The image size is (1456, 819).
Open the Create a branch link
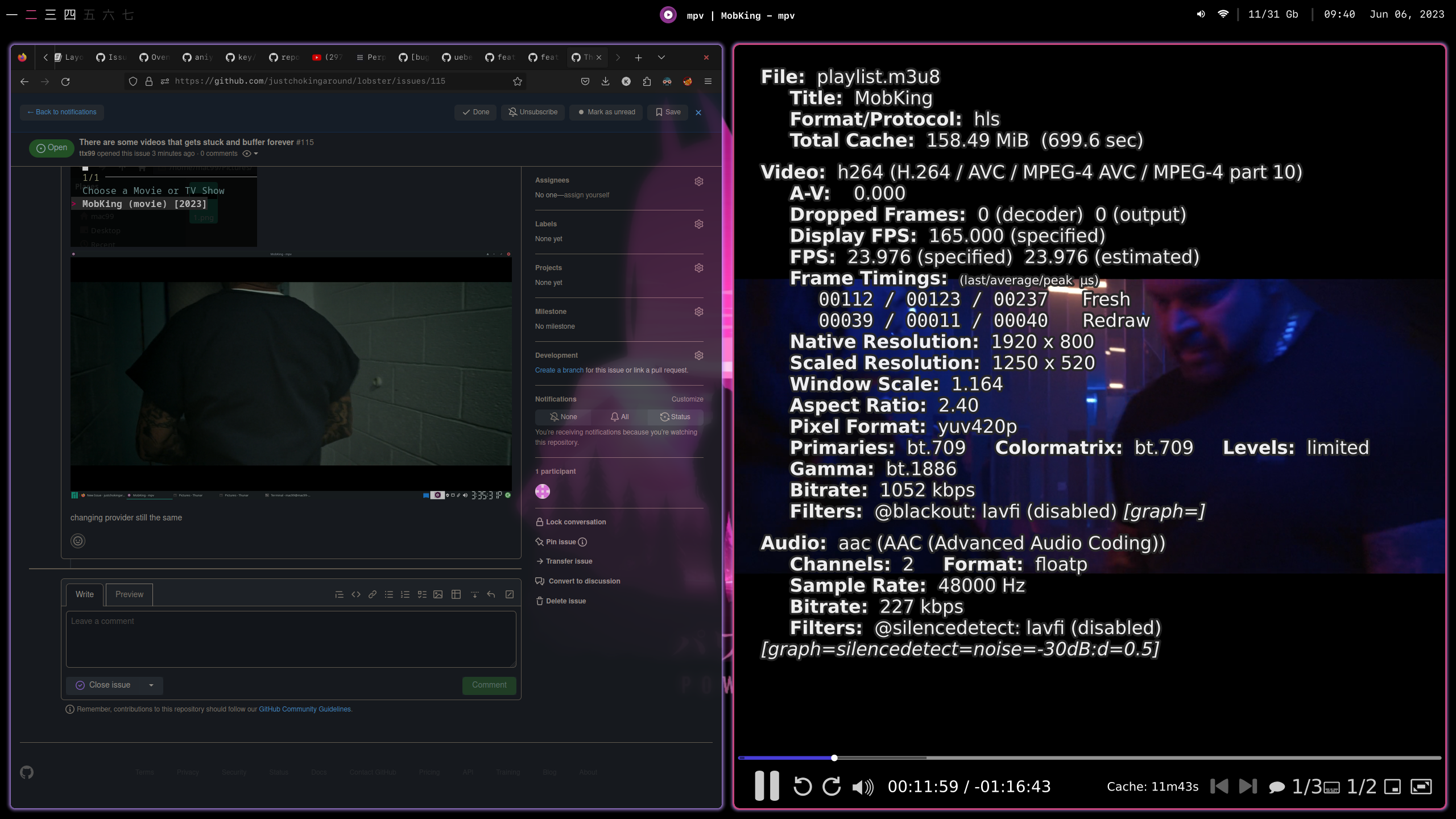pyautogui.click(x=559, y=370)
